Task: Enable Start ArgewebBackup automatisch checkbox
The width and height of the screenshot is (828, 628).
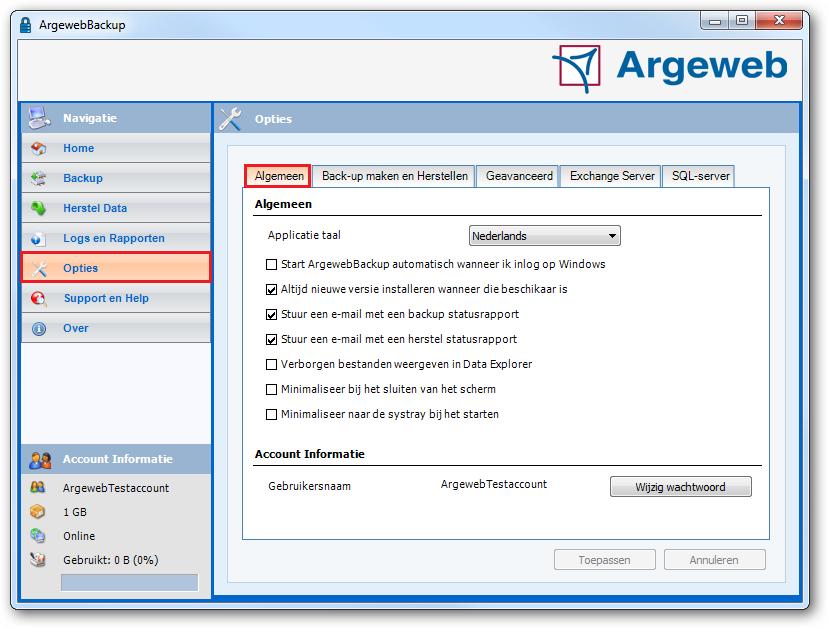Action: coord(271,264)
